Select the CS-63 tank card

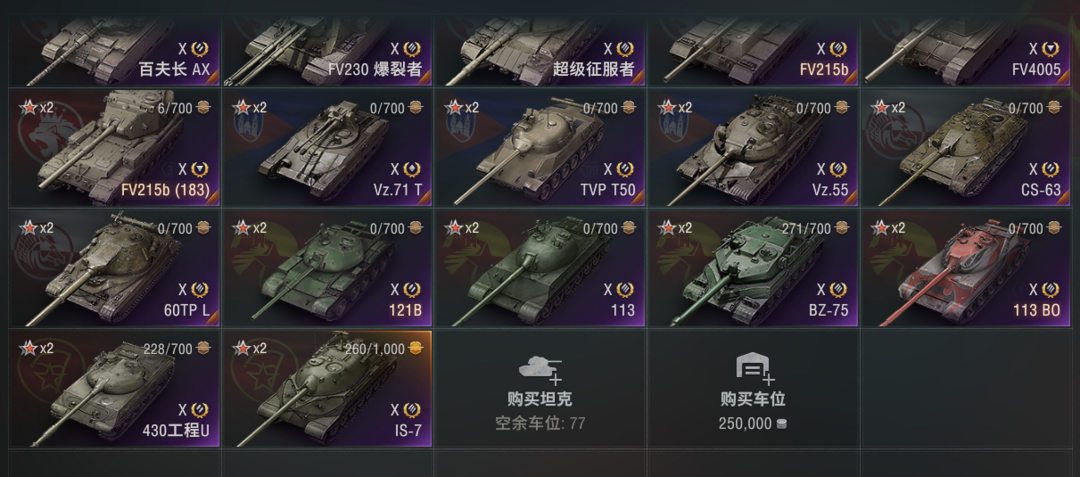(966, 147)
